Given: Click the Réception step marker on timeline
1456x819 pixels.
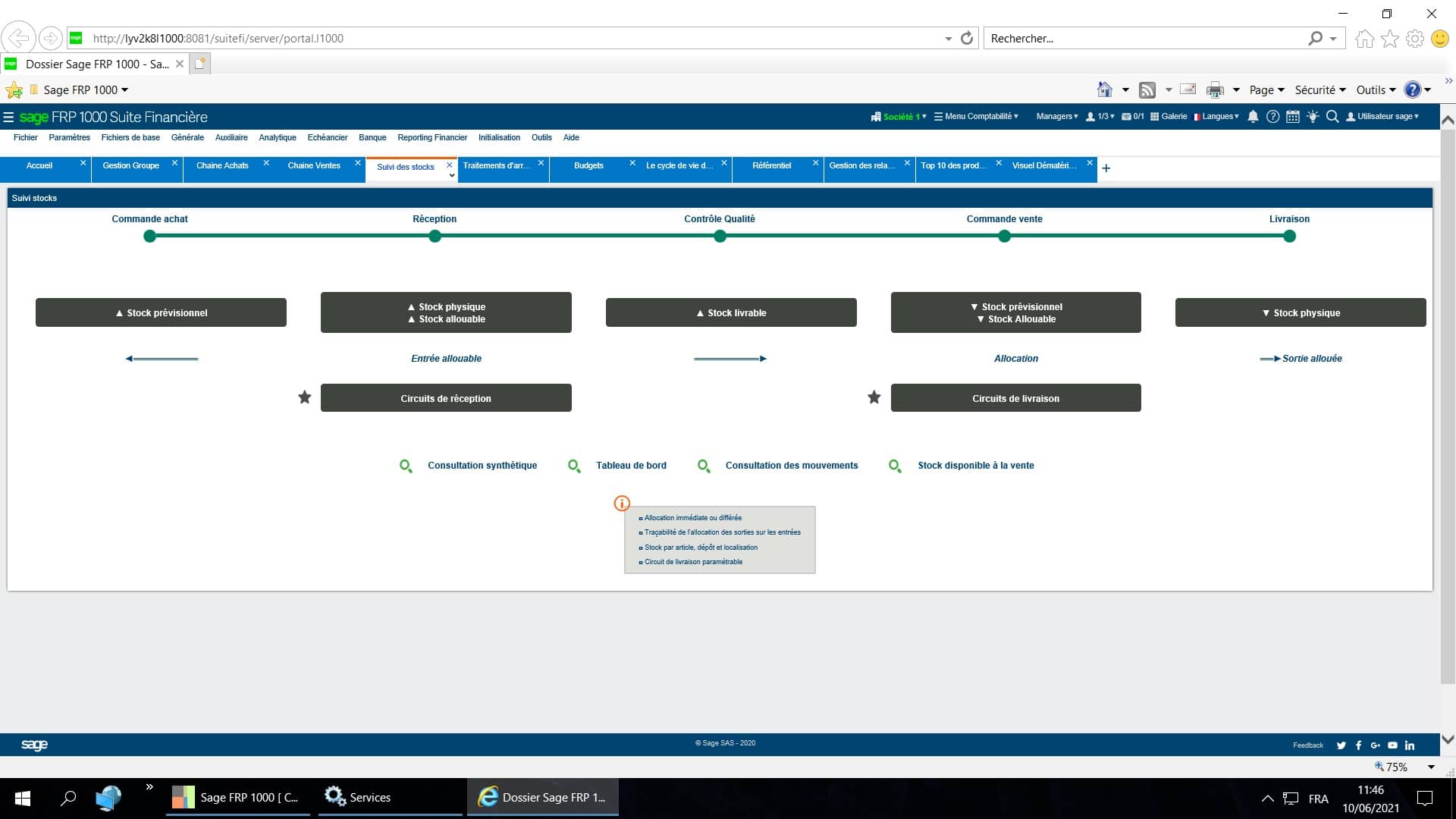Looking at the screenshot, I should tap(435, 237).
